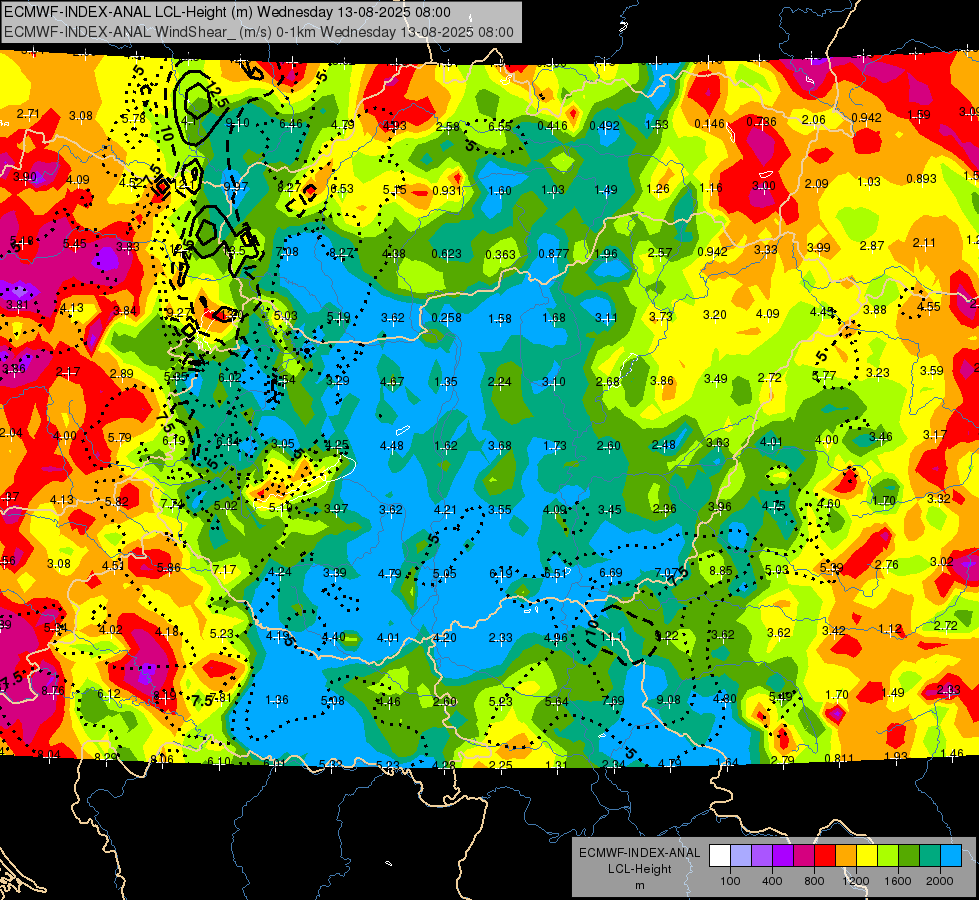The height and width of the screenshot is (900, 979).
Task: Click the wind shear value 11.1
Action: [x=611, y=637]
